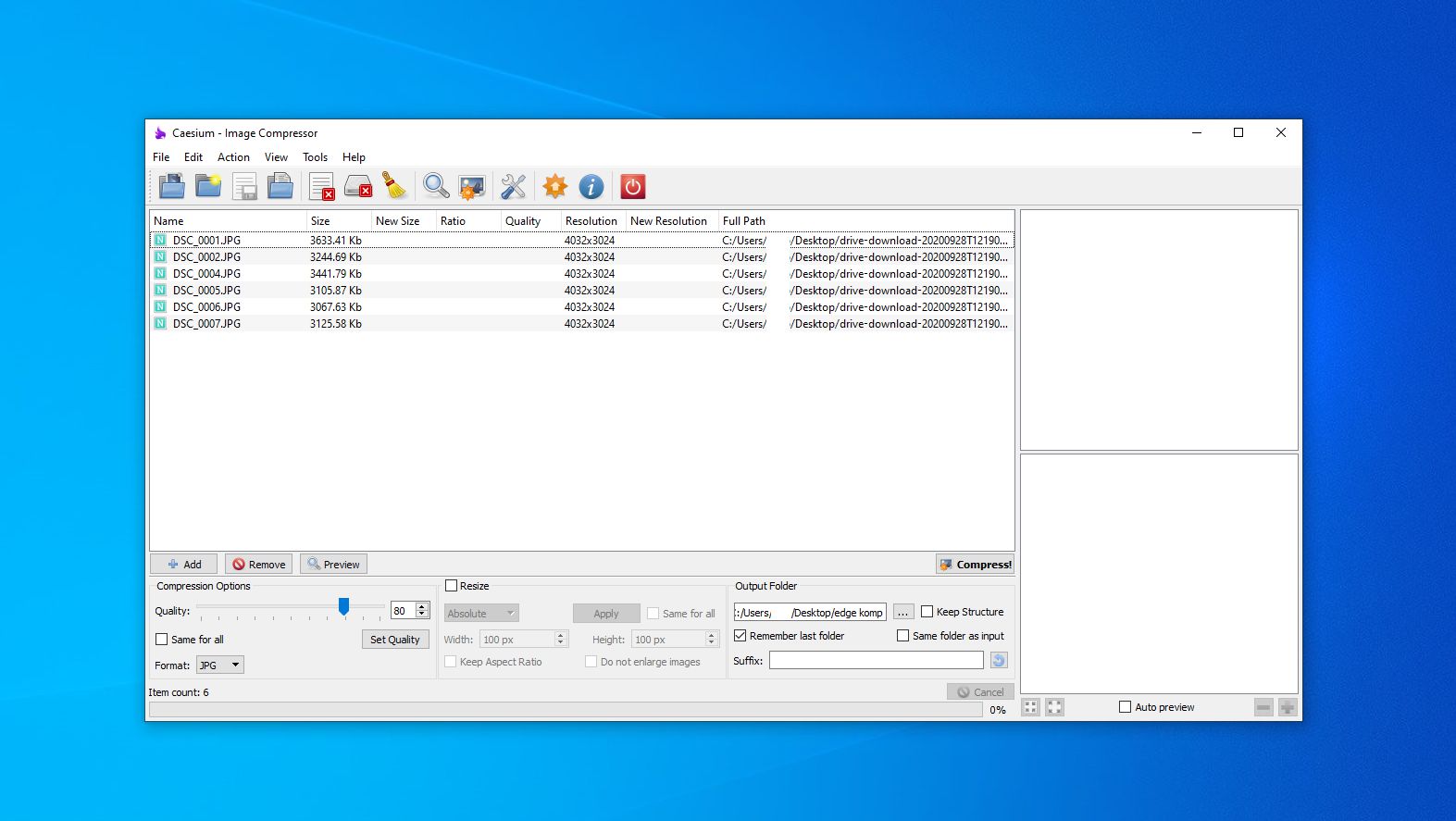
Task: Open the Action menu
Action: [x=233, y=157]
